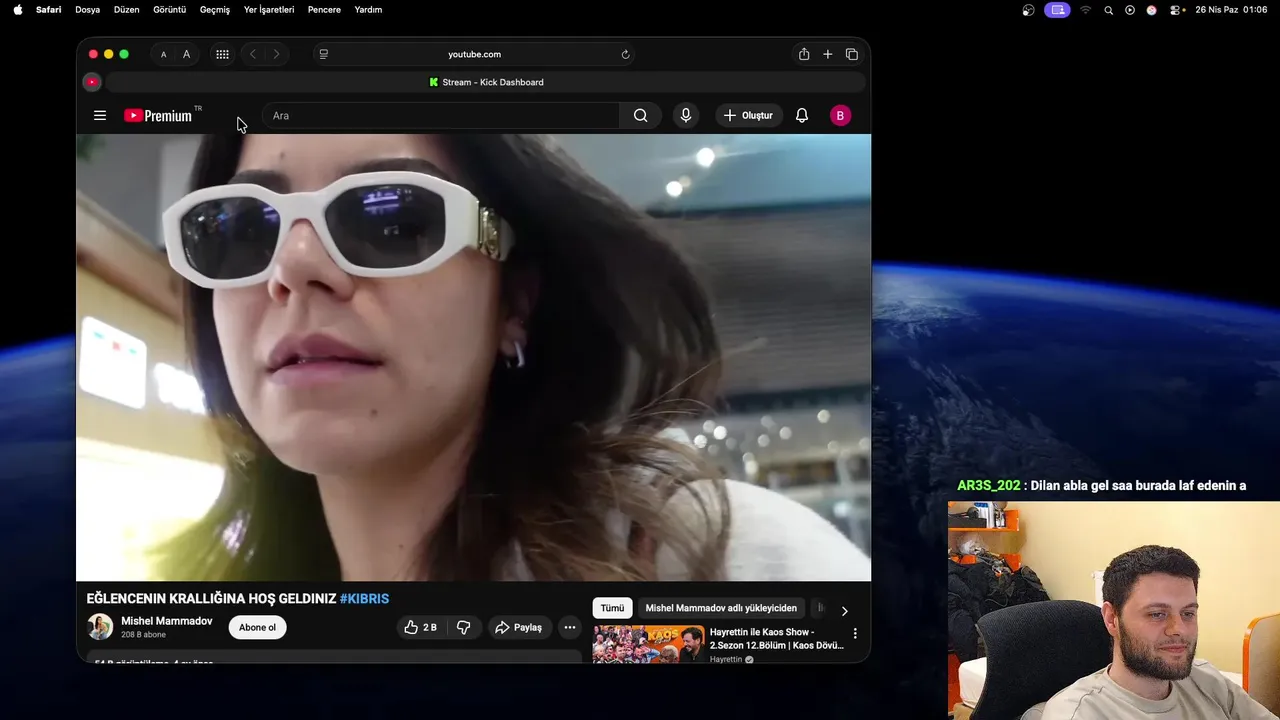Viewport: 1280px width, 720px height.
Task: Select Mishel Mammadov adlı yükleyiciden chip
Action: click(x=721, y=608)
